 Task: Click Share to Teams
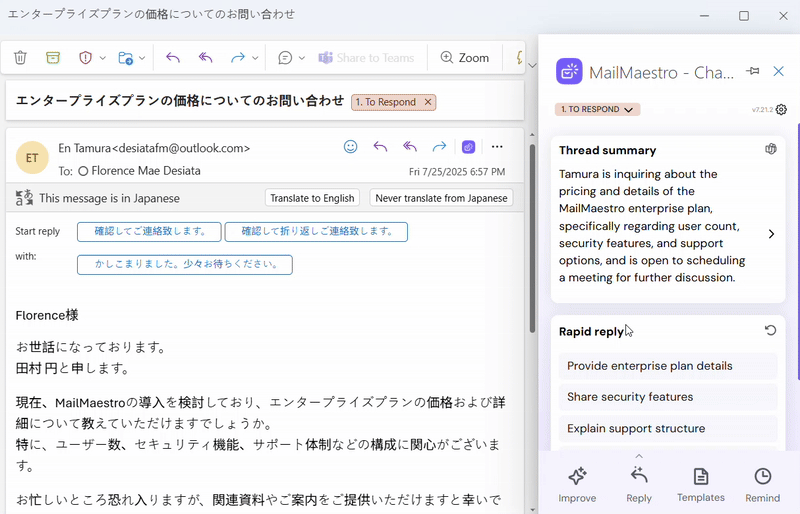click(366, 58)
